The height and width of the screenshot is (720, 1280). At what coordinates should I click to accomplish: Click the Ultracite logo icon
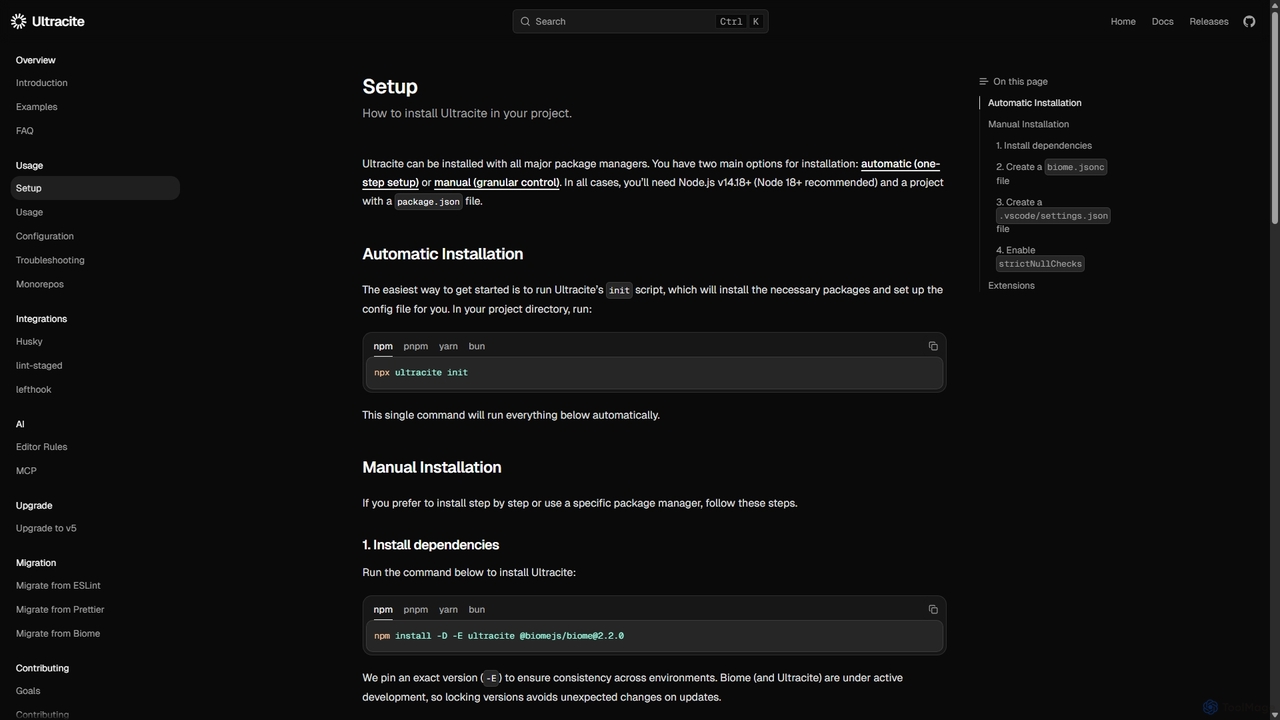coord(18,21)
